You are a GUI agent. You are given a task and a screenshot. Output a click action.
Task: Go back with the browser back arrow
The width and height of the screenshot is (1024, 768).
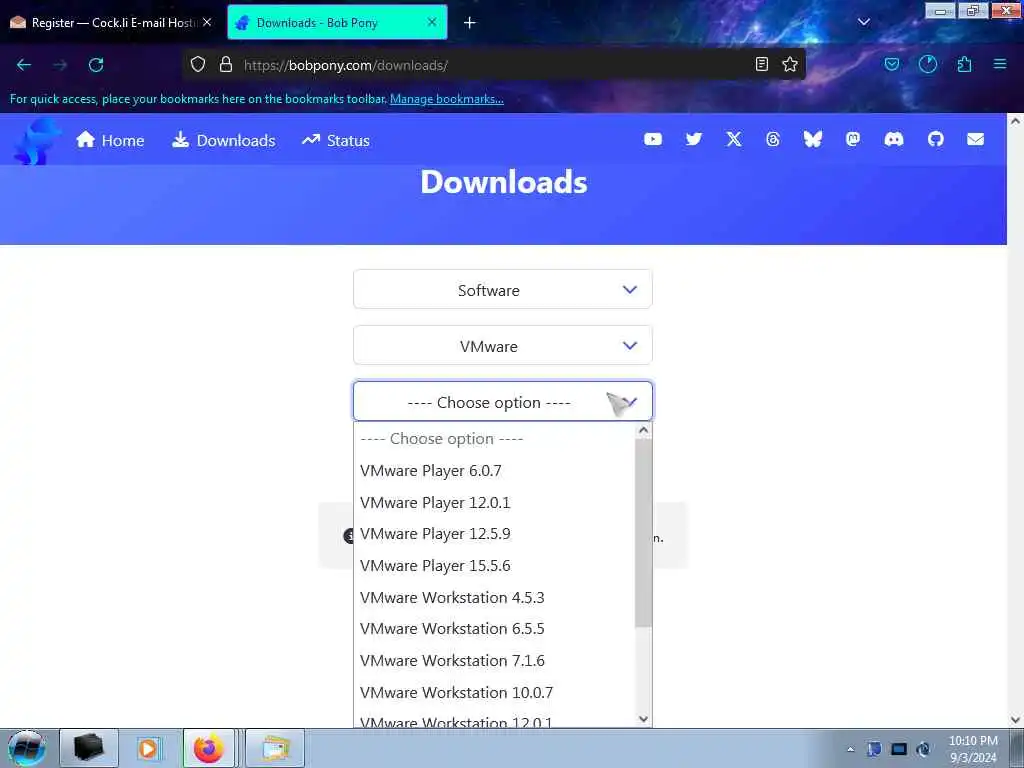pos(24,65)
